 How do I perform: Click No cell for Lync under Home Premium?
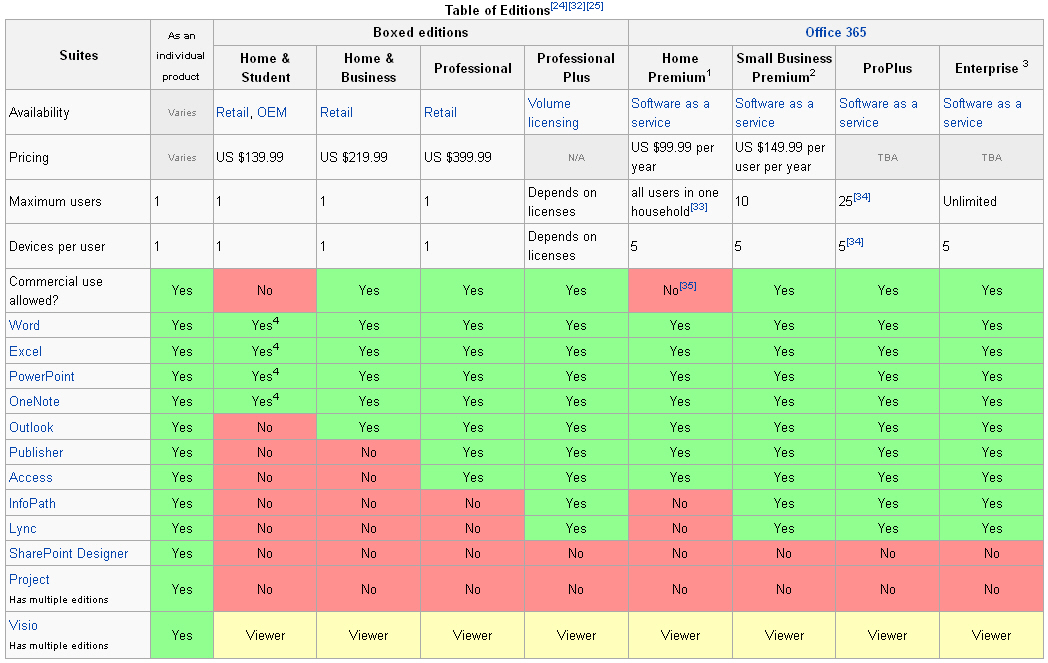680,528
